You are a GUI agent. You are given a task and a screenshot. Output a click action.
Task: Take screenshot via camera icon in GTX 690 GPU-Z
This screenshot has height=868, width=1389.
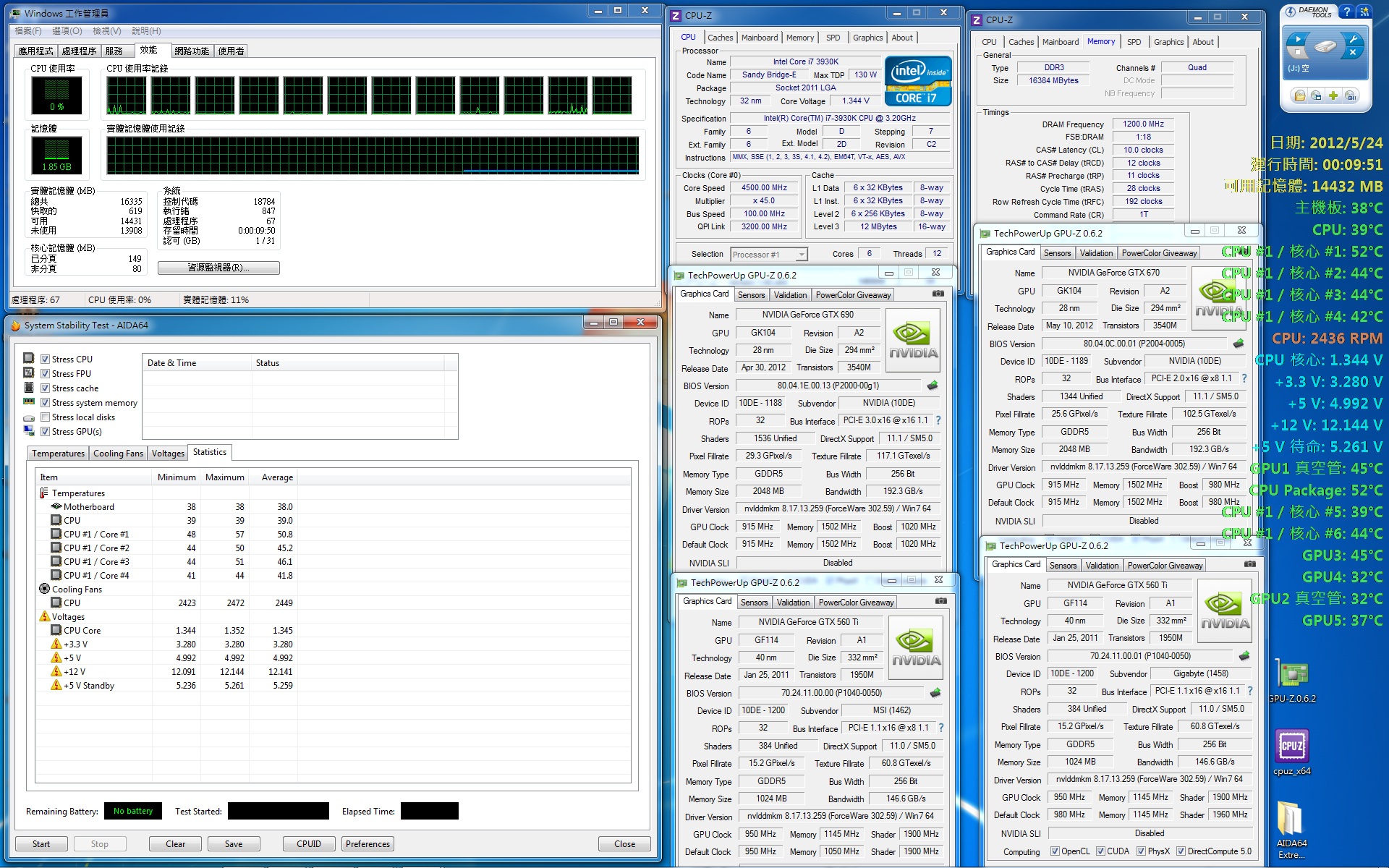click(938, 294)
